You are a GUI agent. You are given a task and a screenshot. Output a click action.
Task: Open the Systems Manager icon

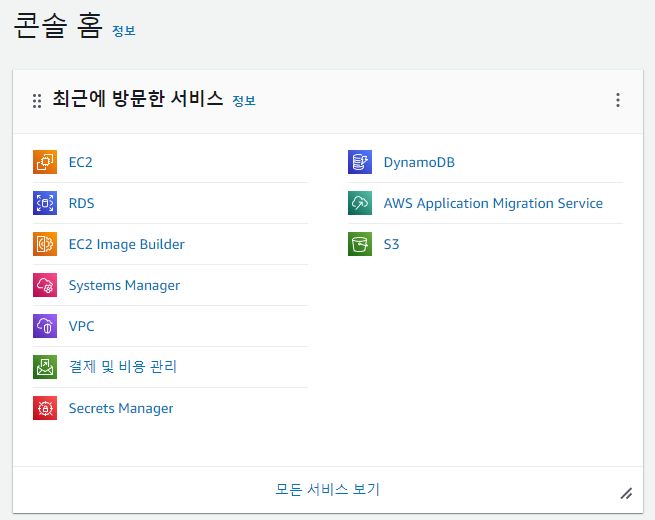click(45, 285)
